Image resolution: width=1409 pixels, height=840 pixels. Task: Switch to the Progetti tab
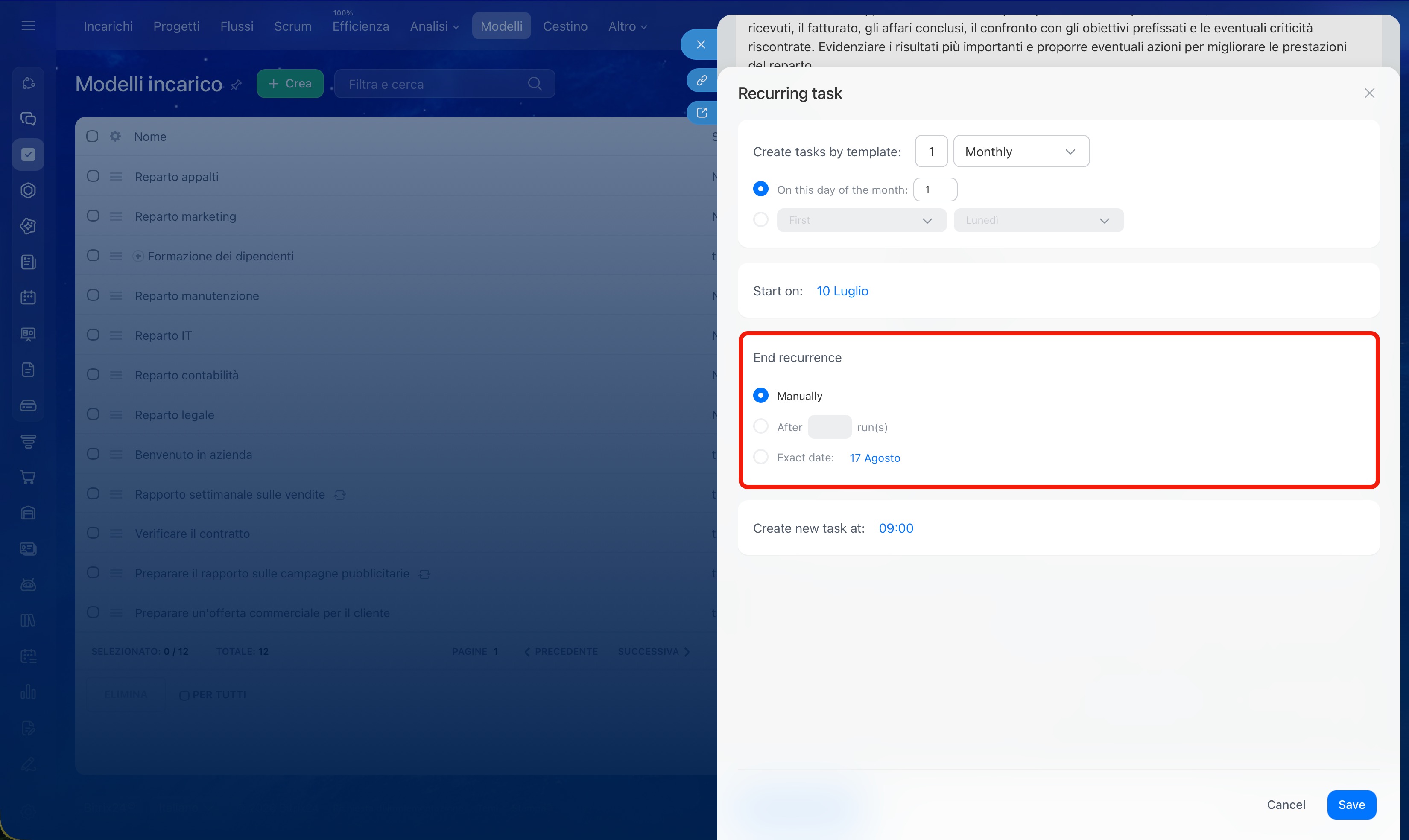[177, 26]
